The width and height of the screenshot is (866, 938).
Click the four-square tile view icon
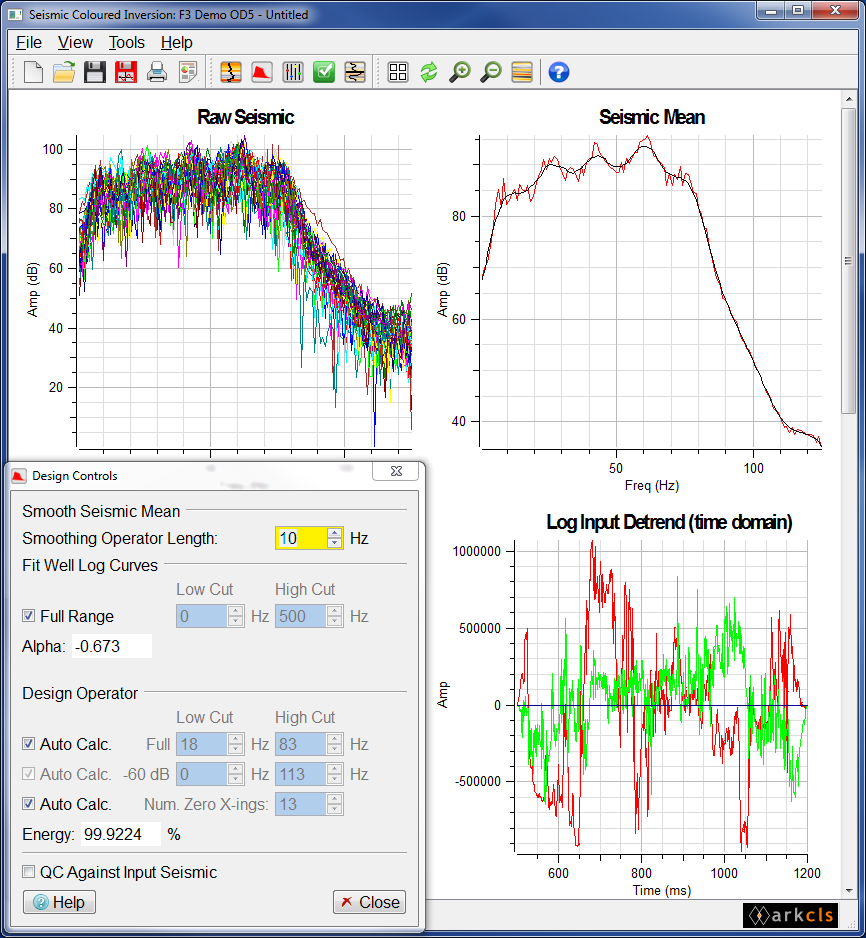[x=398, y=72]
